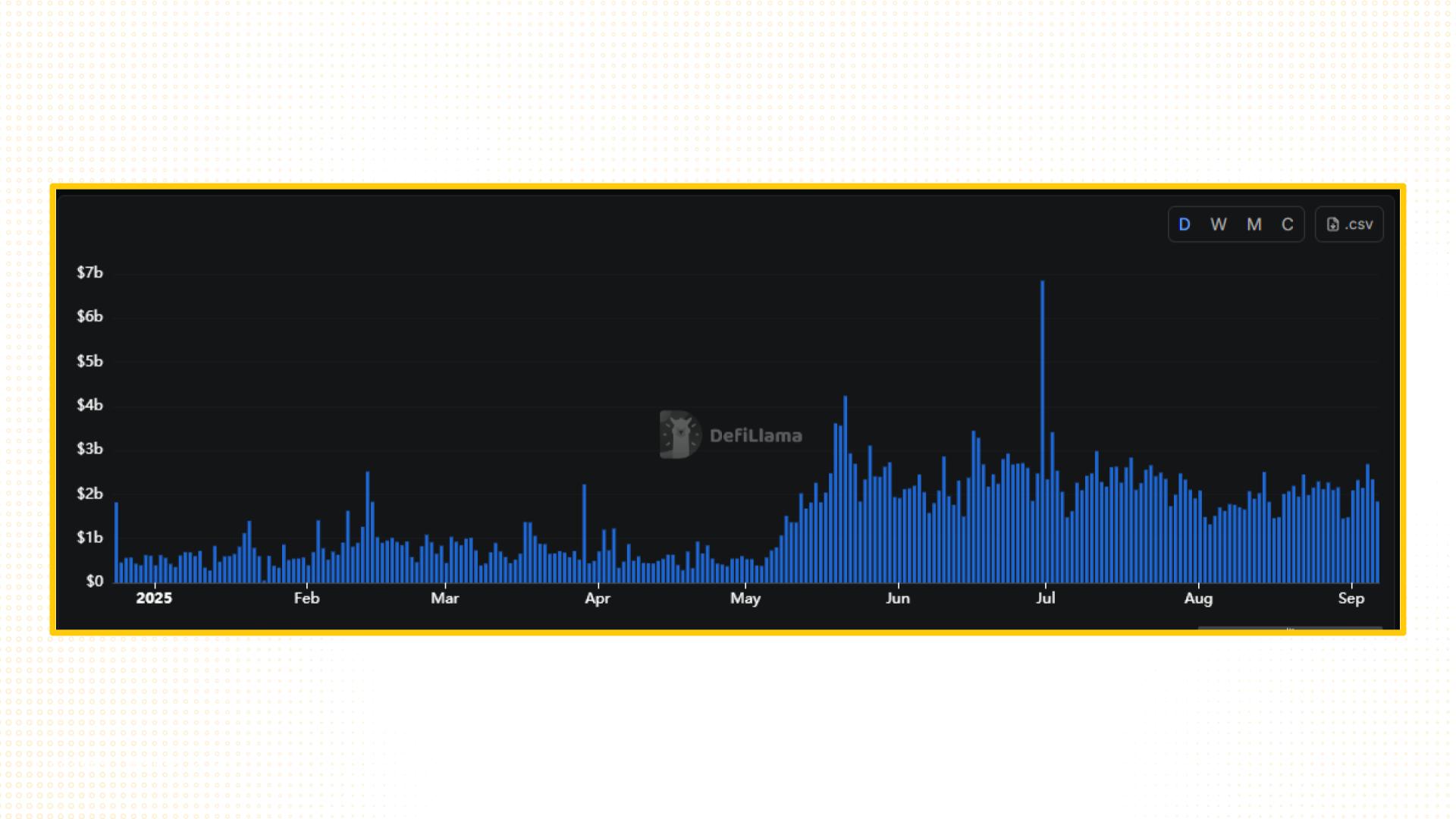Screen dimensions: 1456x819
Task: Click the 2025 label on the x-axis
Action: click(x=154, y=598)
